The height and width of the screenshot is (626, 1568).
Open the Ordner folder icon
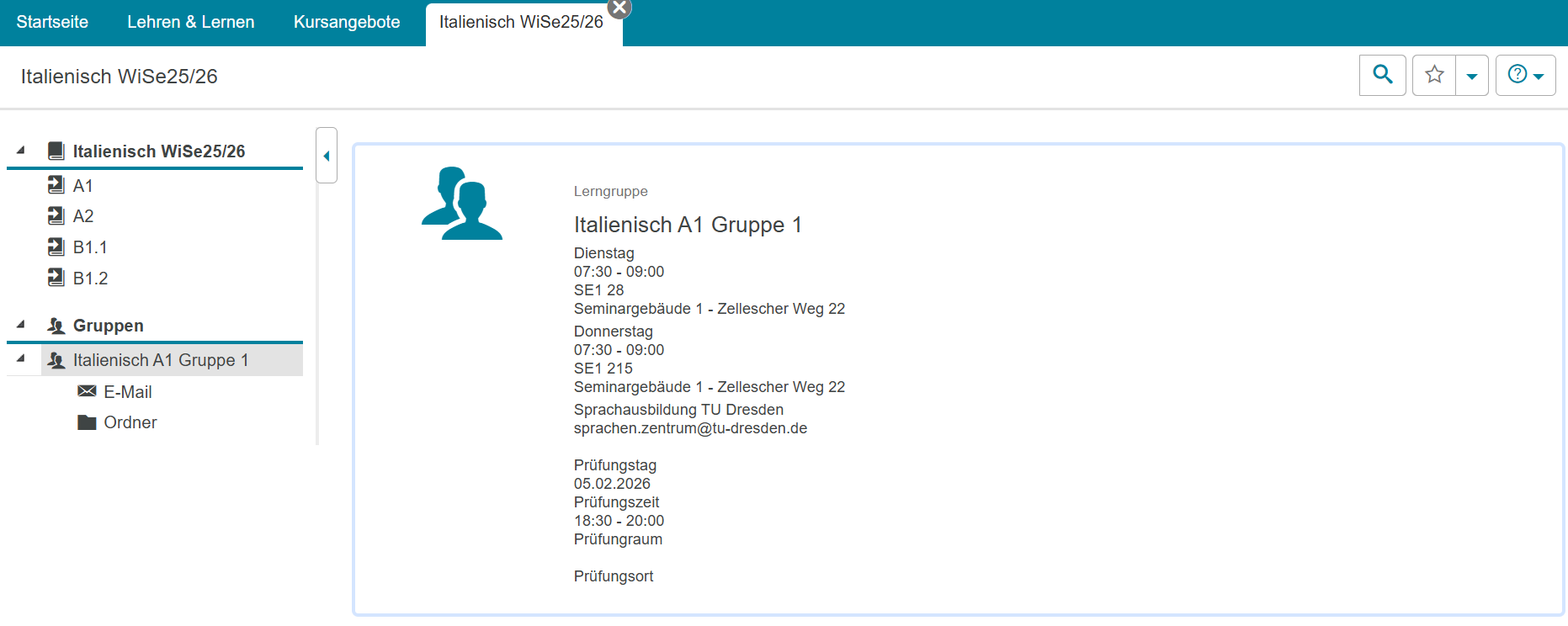click(87, 422)
